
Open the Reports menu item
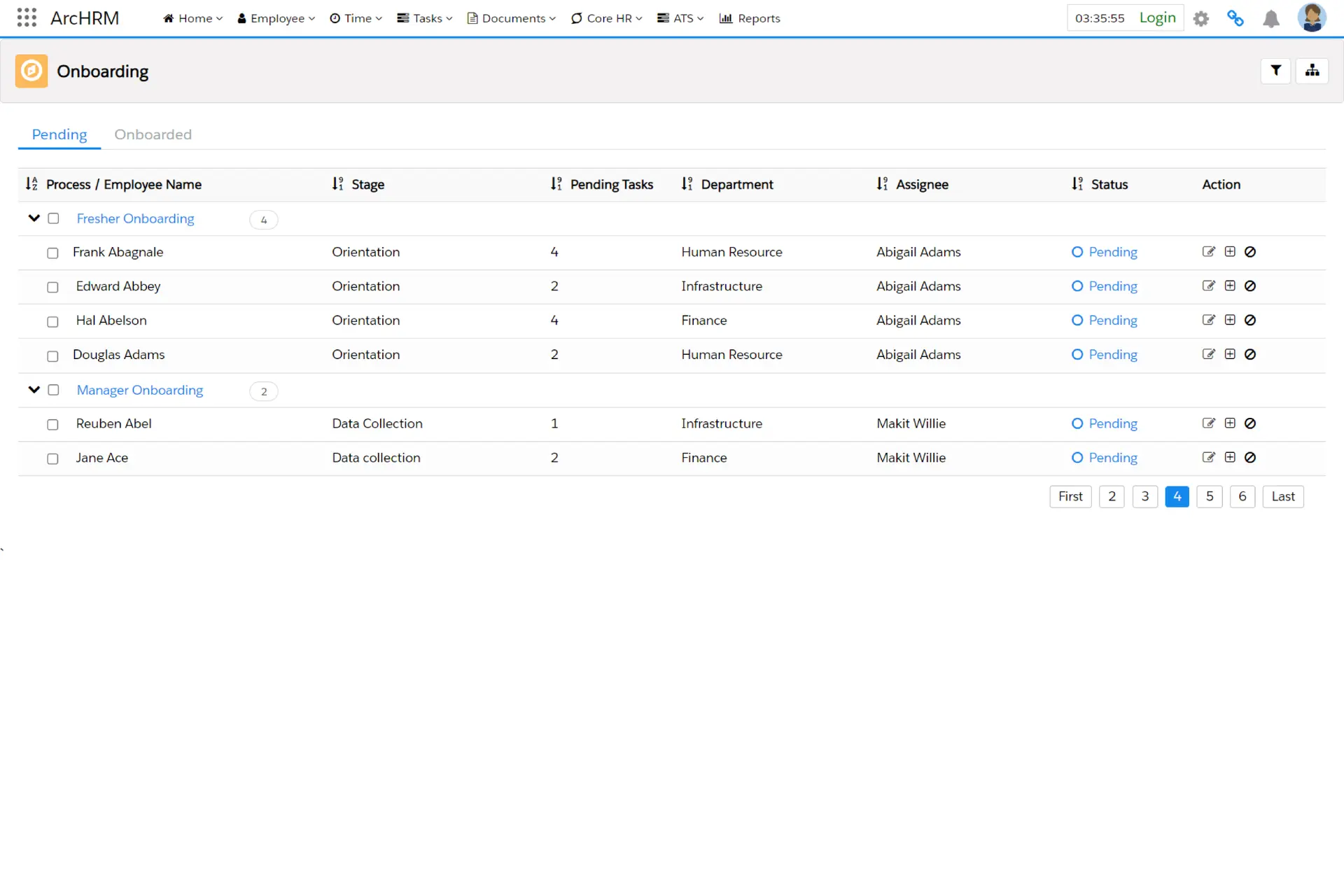coord(750,18)
